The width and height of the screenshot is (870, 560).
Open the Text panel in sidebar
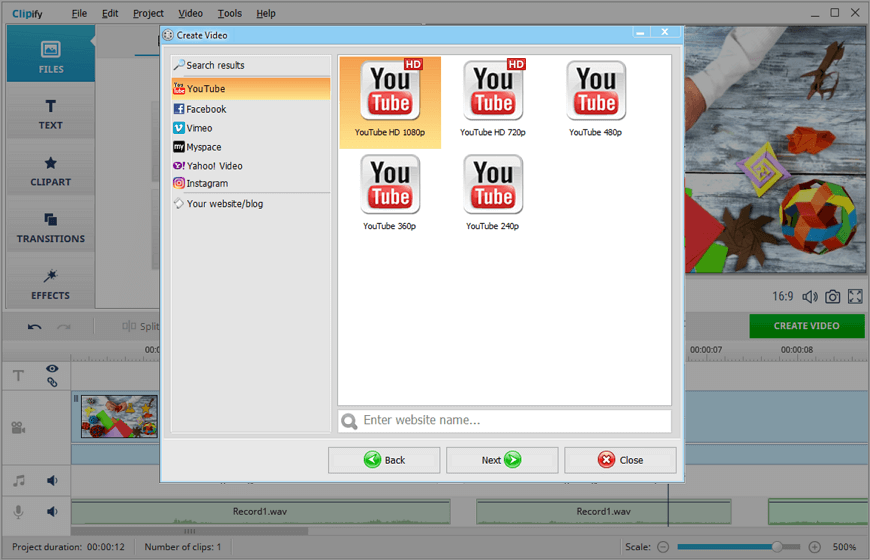50,114
